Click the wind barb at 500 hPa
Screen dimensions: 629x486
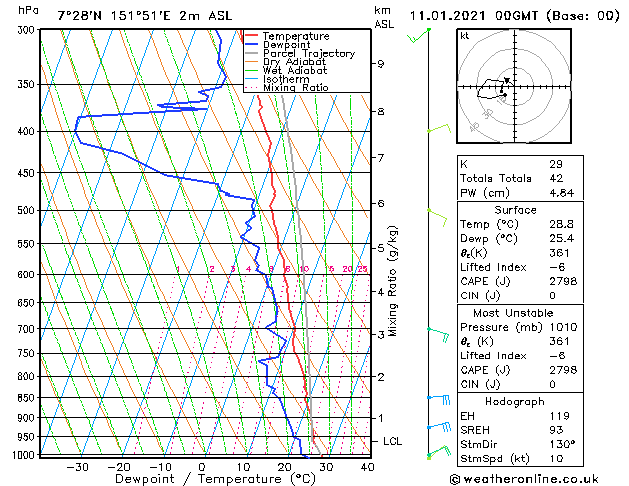437,218
